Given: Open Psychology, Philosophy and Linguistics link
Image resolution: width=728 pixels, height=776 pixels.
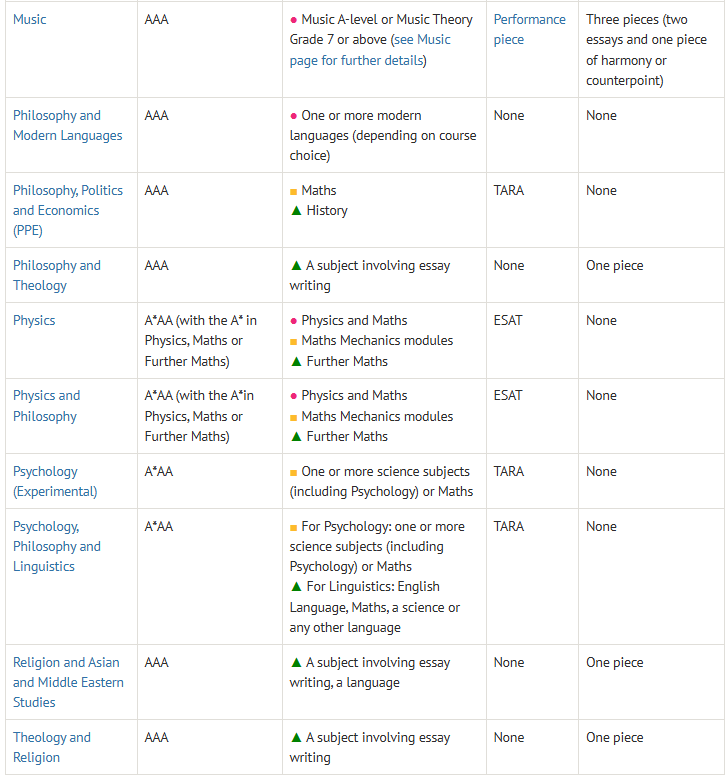Looking at the screenshot, I should click(56, 546).
